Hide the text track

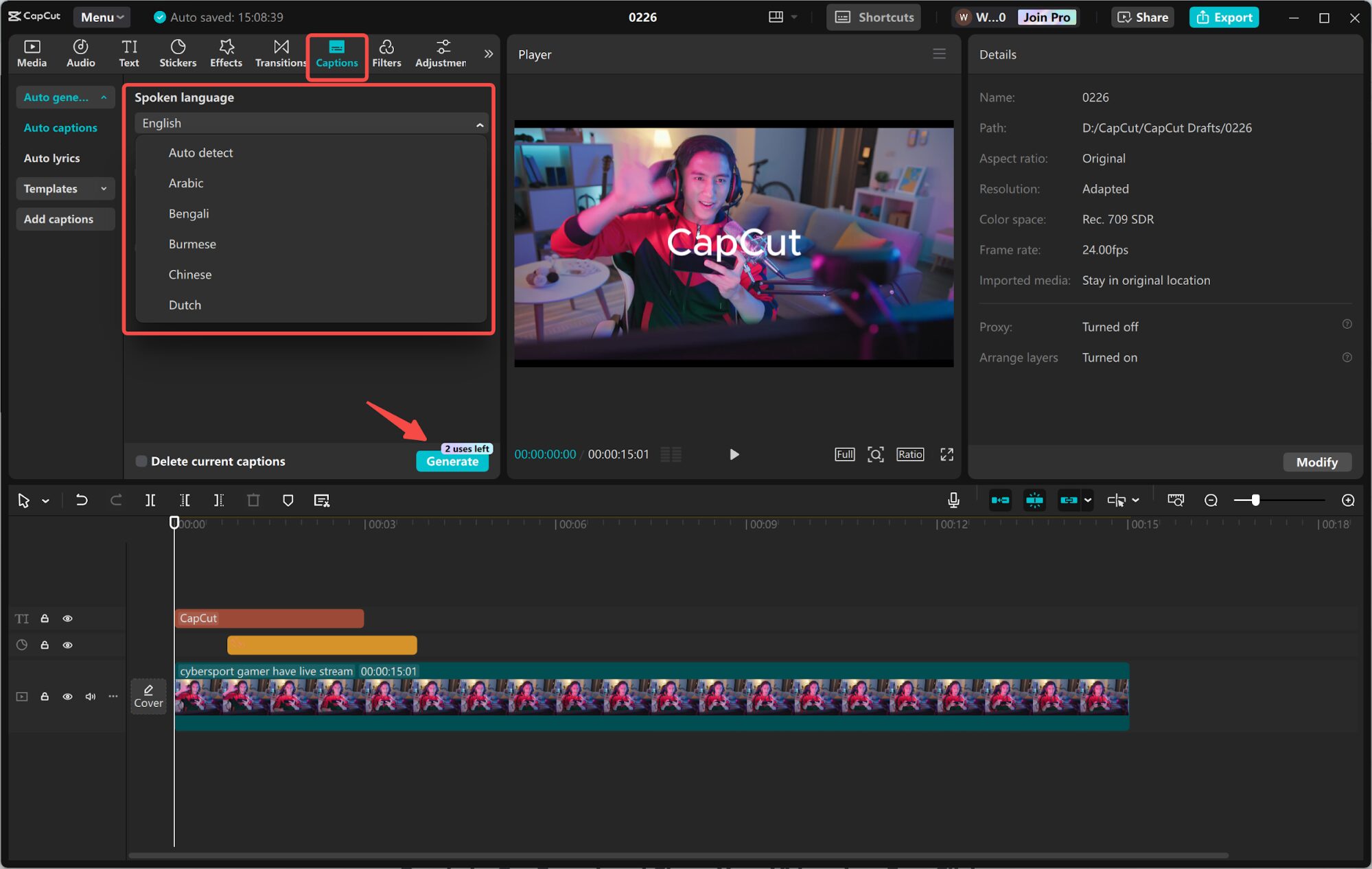67,618
